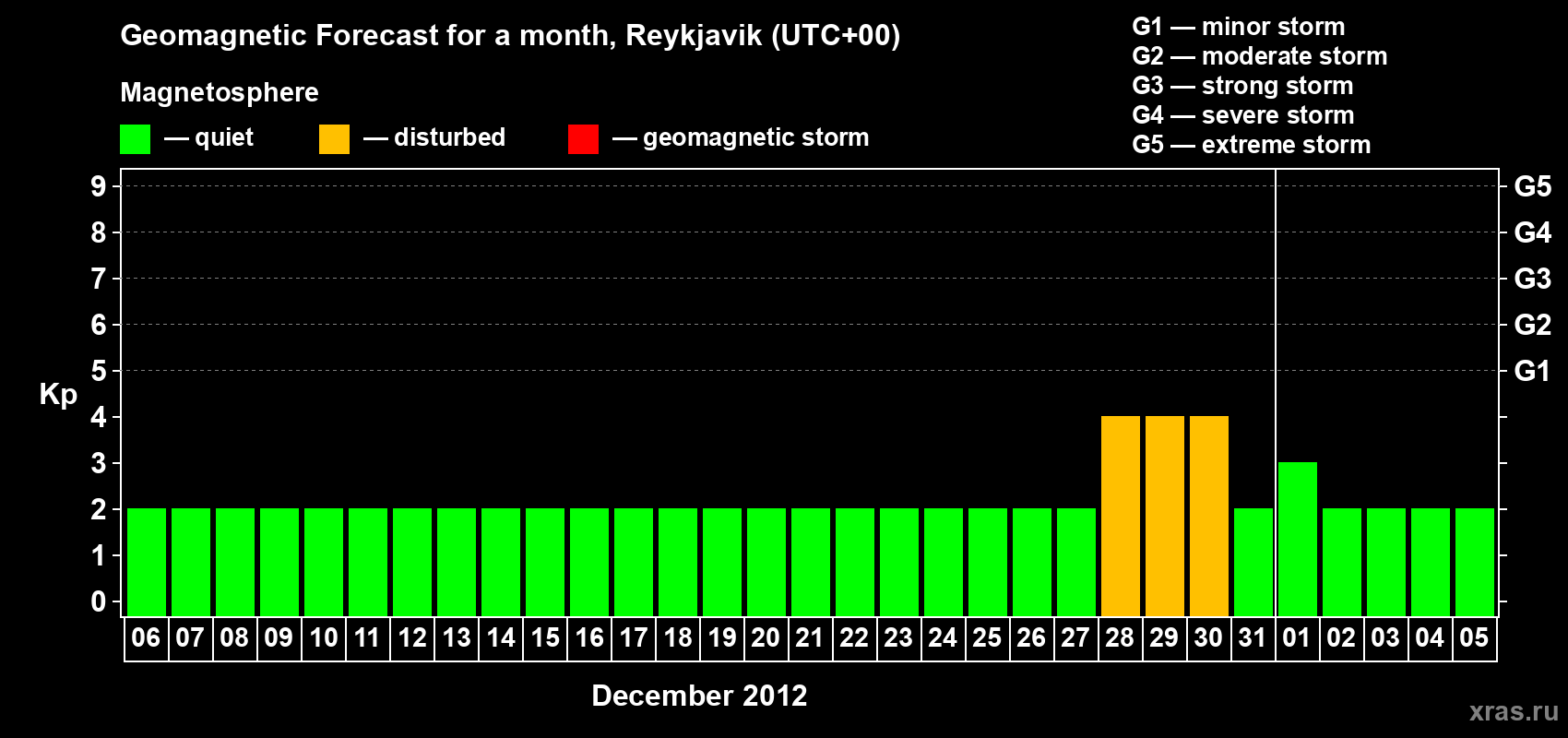Click the G1 axis label

[1532, 371]
